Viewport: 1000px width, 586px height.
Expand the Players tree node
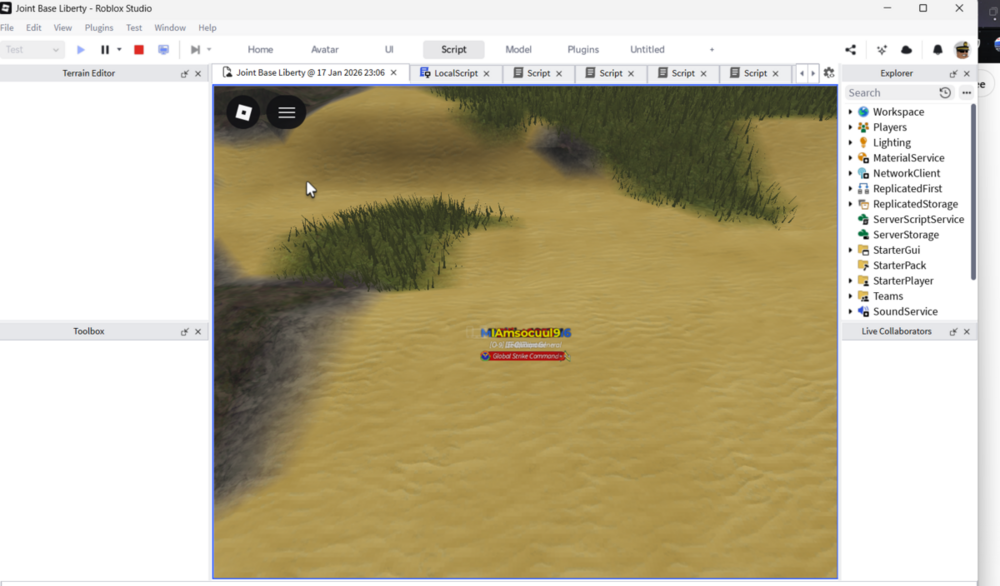pos(850,127)
